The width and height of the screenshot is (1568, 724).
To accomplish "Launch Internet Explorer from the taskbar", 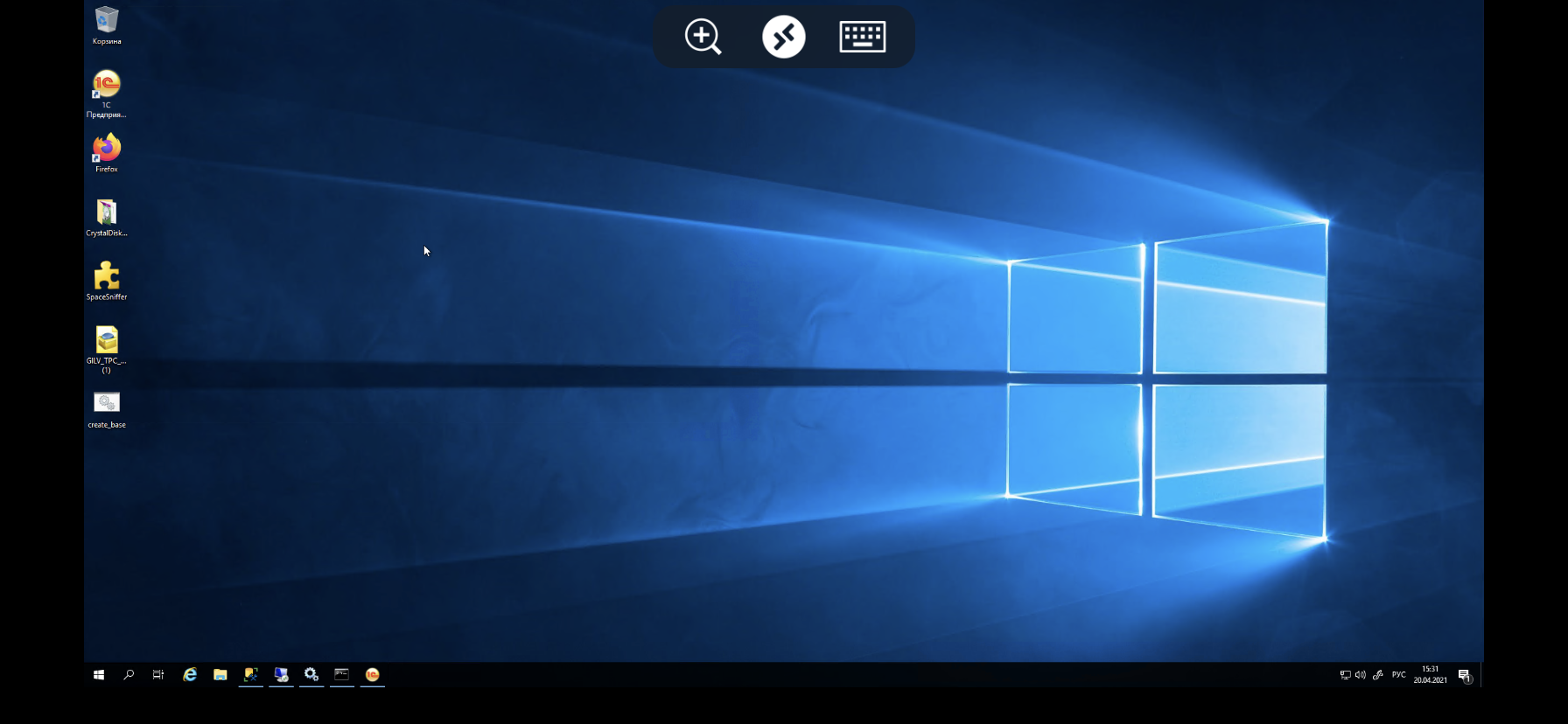I will tap(190, 675).
